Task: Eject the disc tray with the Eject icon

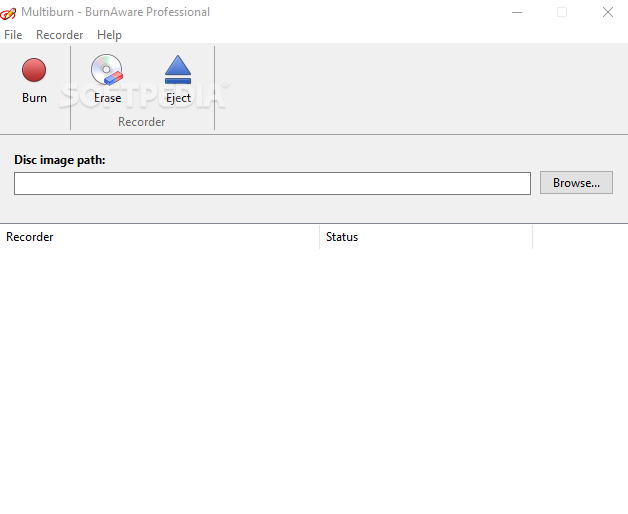Action: pos(178,80)
